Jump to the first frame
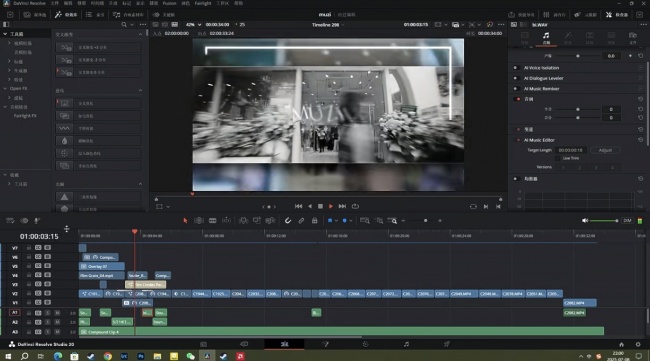650x361 pixels. point(298,206)
